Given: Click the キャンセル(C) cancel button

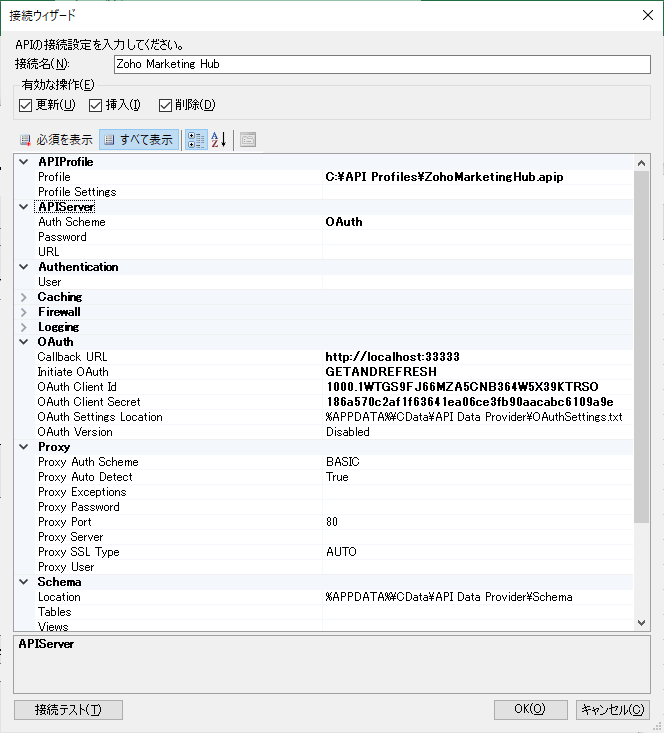Looking at the screenshot, I should (x=613, y=710).
